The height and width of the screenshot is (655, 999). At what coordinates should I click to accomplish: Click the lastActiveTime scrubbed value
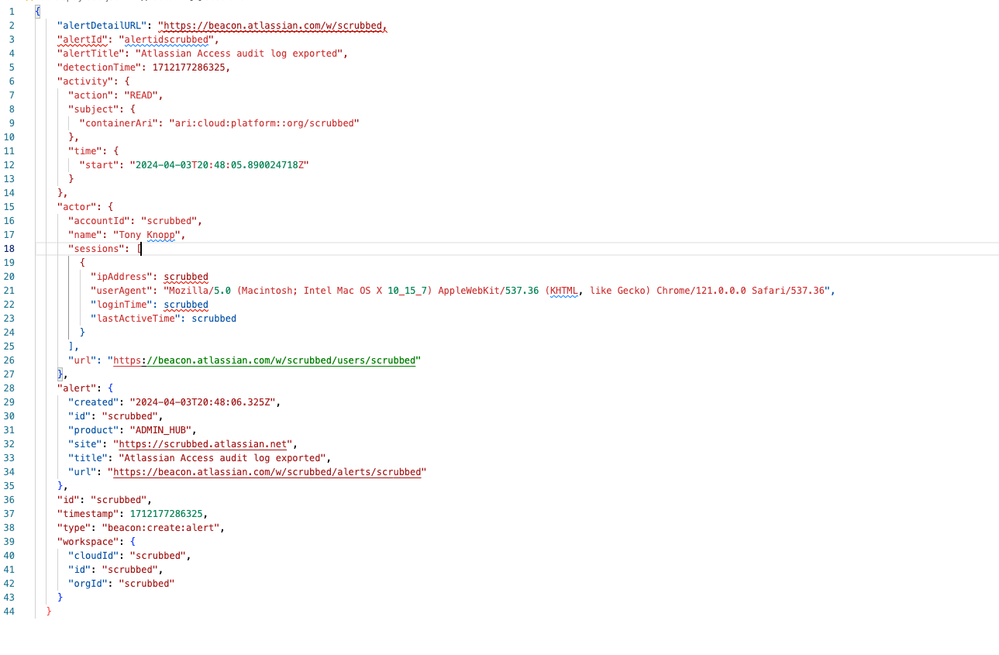(214, 319)
